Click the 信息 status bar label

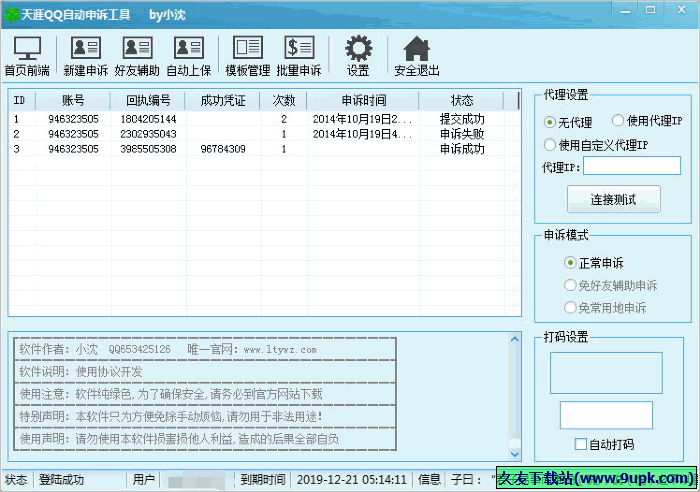point(429,480)
